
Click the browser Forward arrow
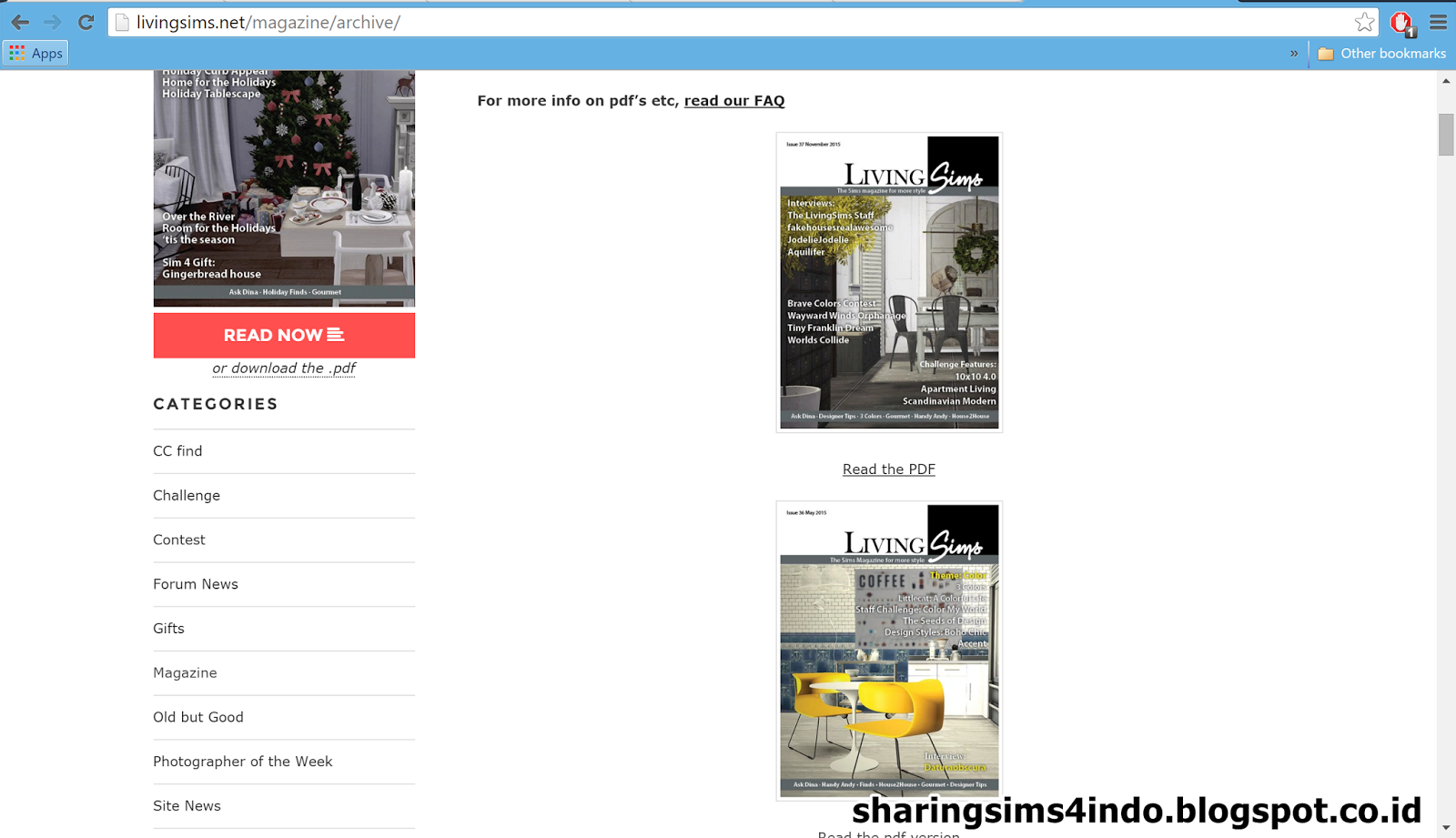coord(53,22)
